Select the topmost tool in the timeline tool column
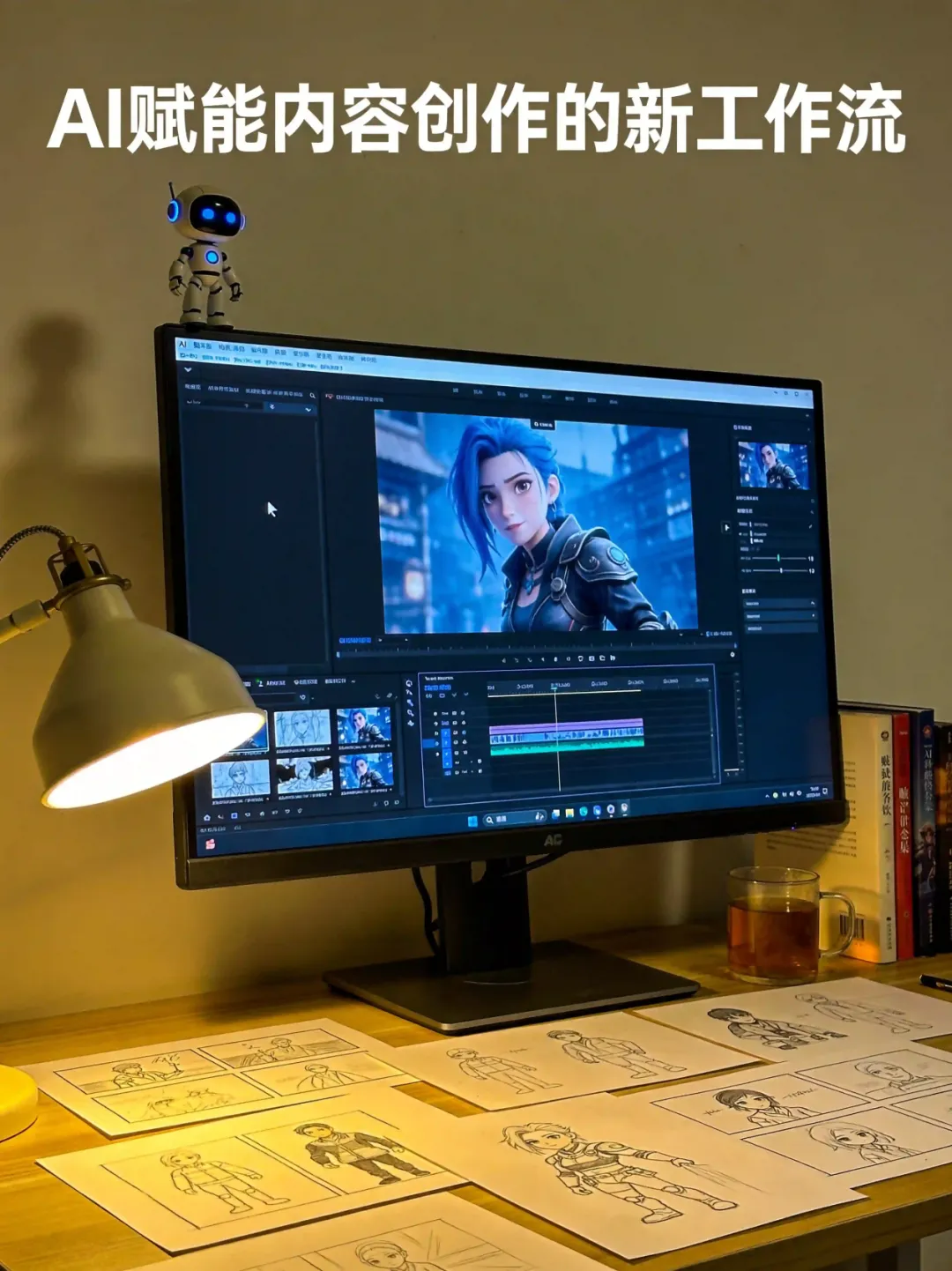This screenshot has height=1271, width=952. pyautogui.click(x=410, y=682)
